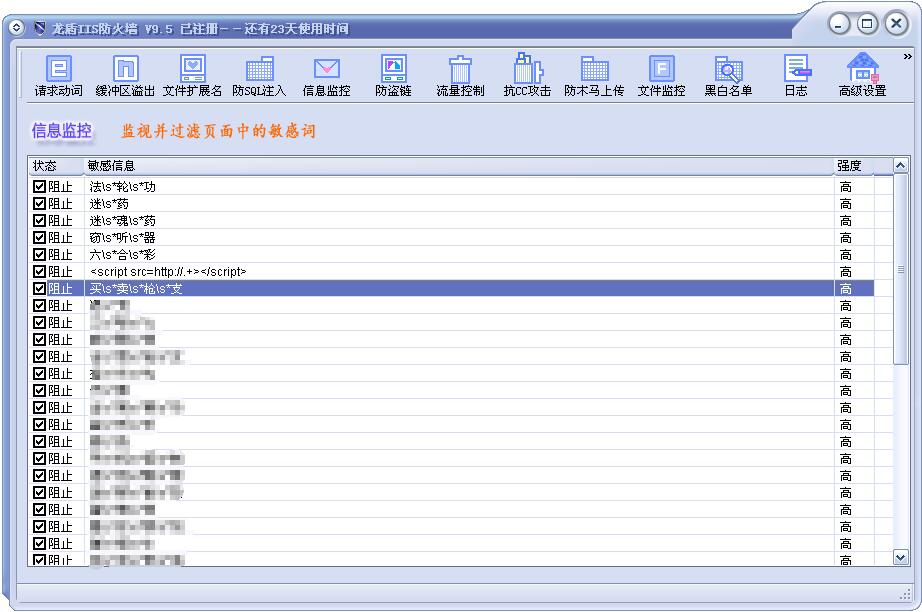Open the 缓冲区溢出 buffer overflow settings
The height and width of the screenshot is (612, 922).
coord(125,76)
